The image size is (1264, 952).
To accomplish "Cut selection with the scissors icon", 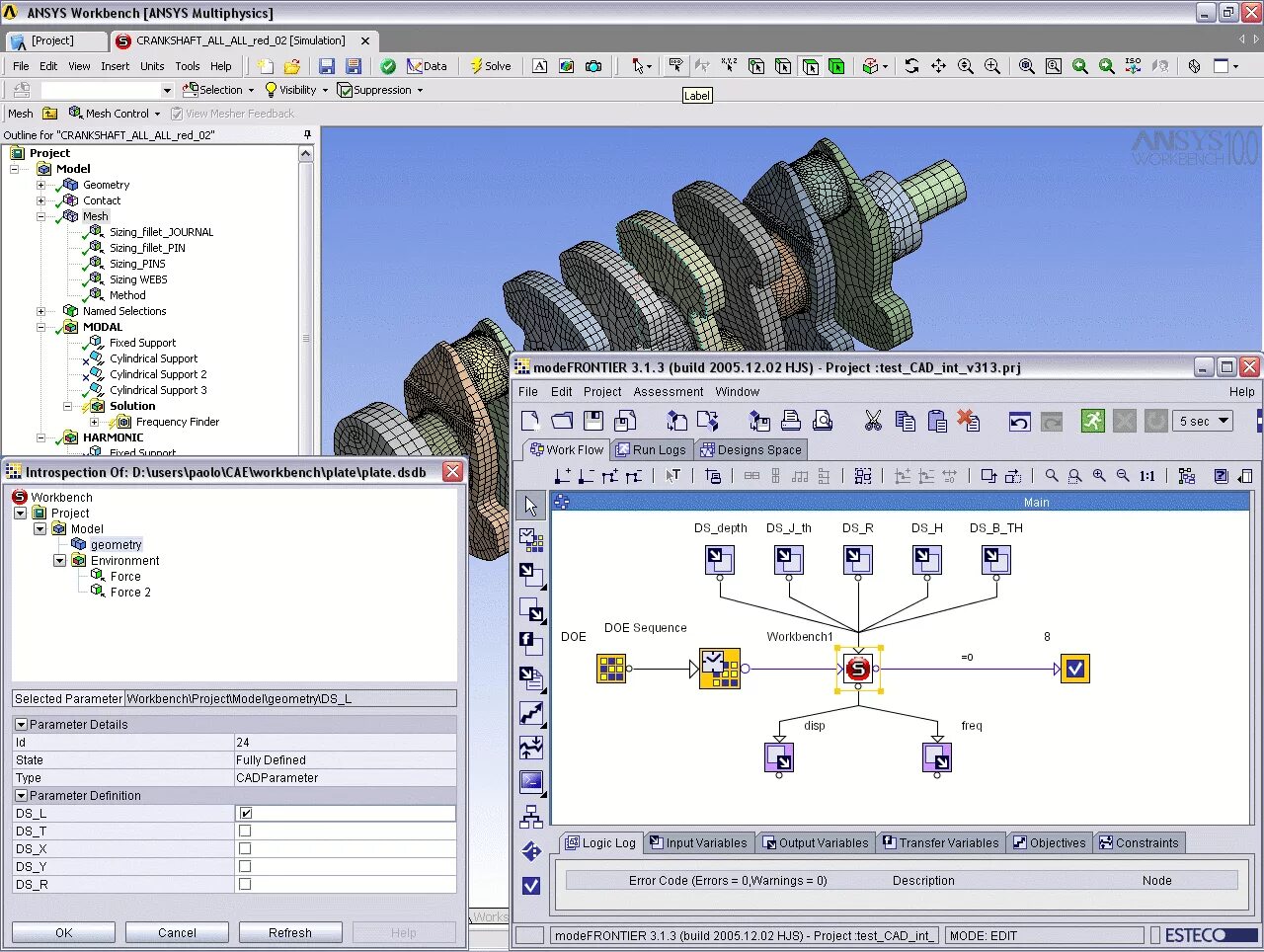I will pos(873,421).
